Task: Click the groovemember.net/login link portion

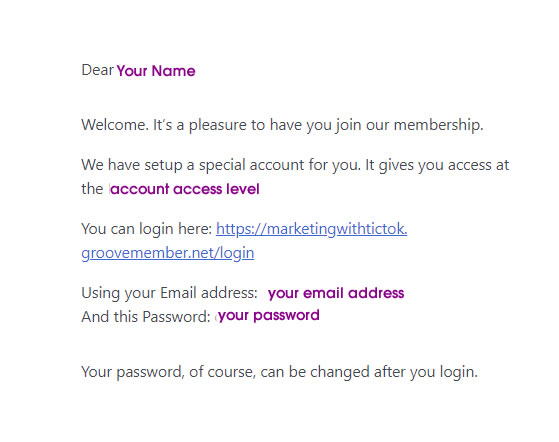Action: pyautogui.click(x=168, y=253)
